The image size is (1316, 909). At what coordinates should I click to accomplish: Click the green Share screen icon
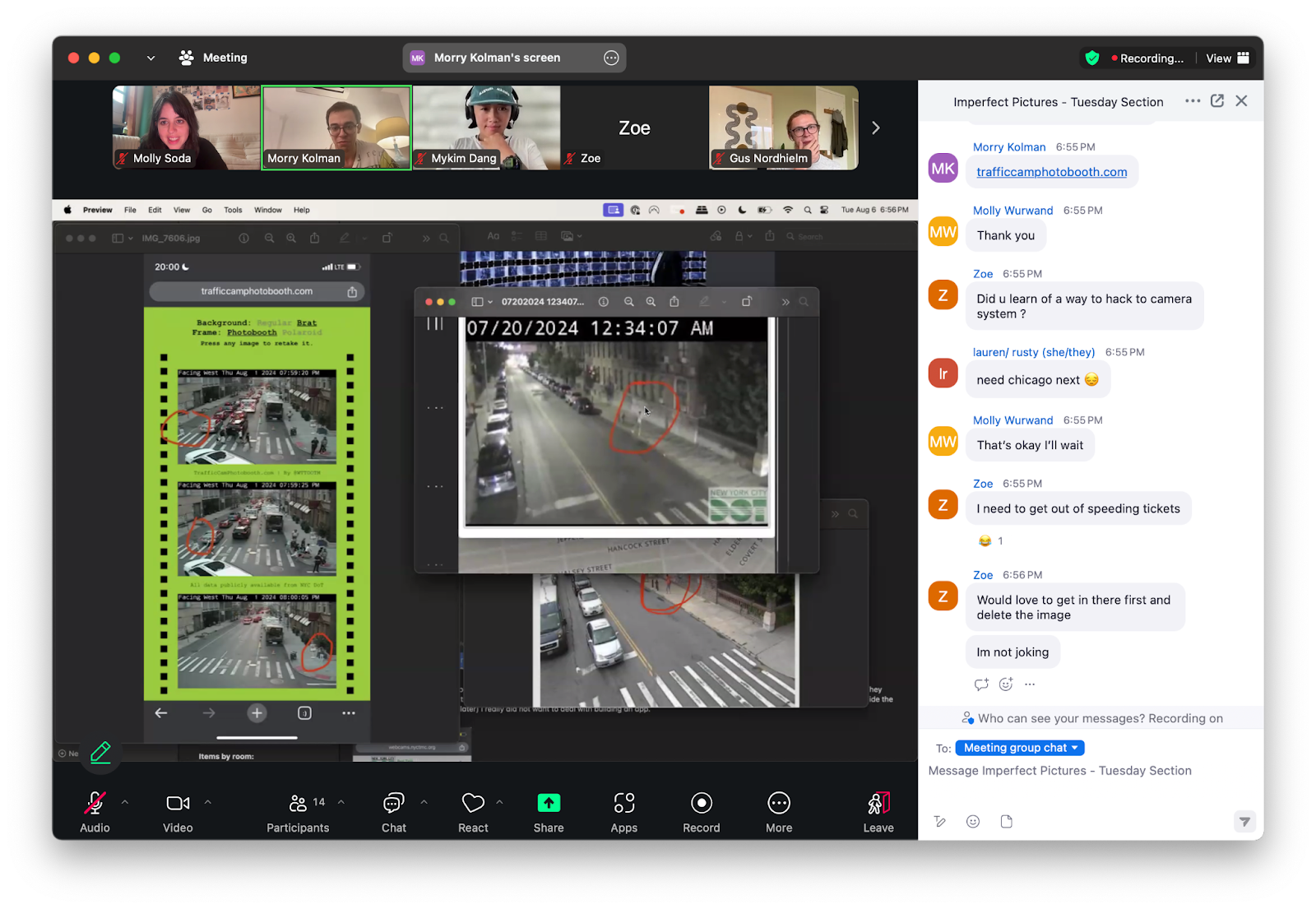coord(549,803)
